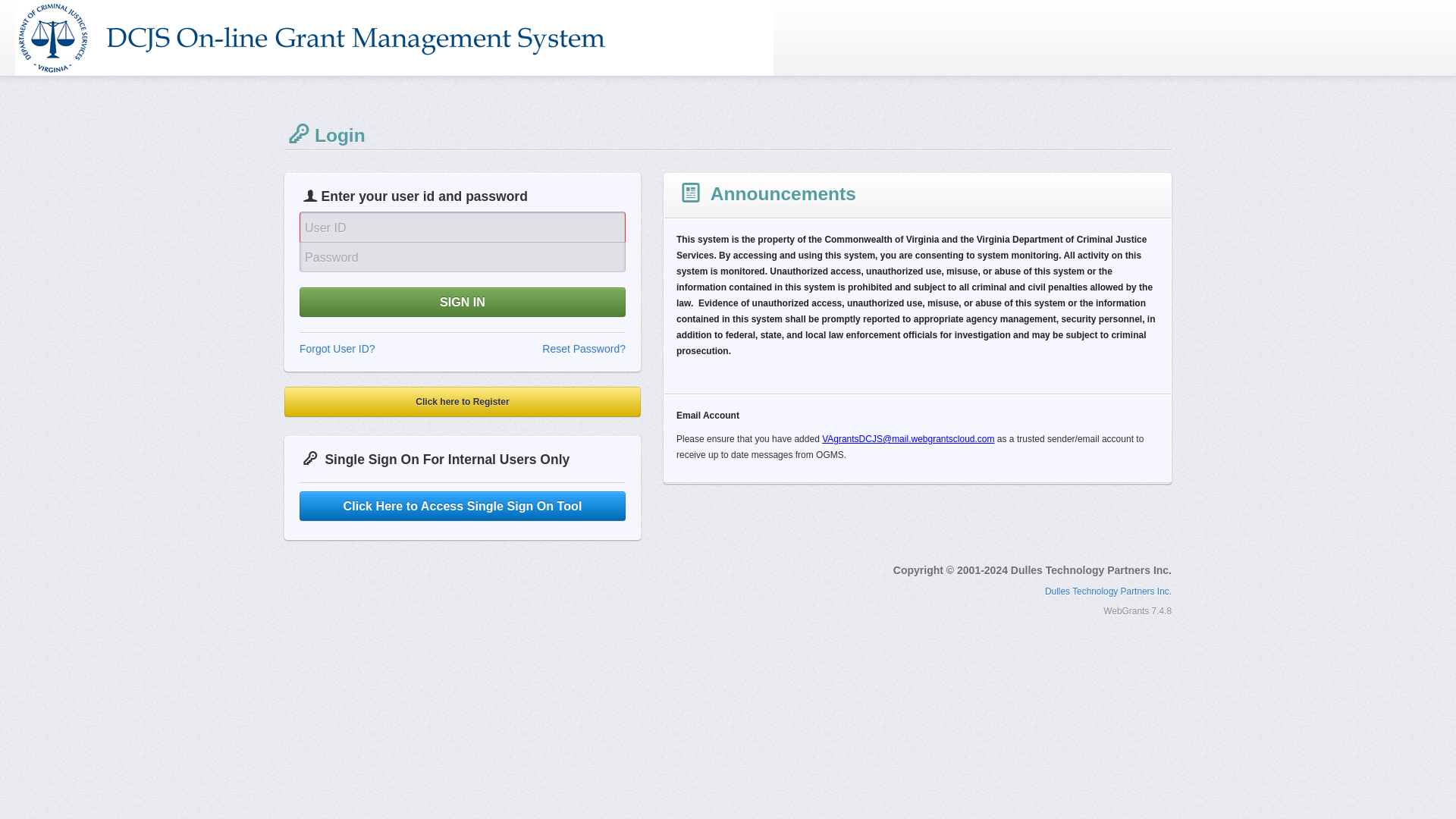Open the Forgot User ID? link
The height and width of the screenshot is (819, 1456).
coord(337,349)
